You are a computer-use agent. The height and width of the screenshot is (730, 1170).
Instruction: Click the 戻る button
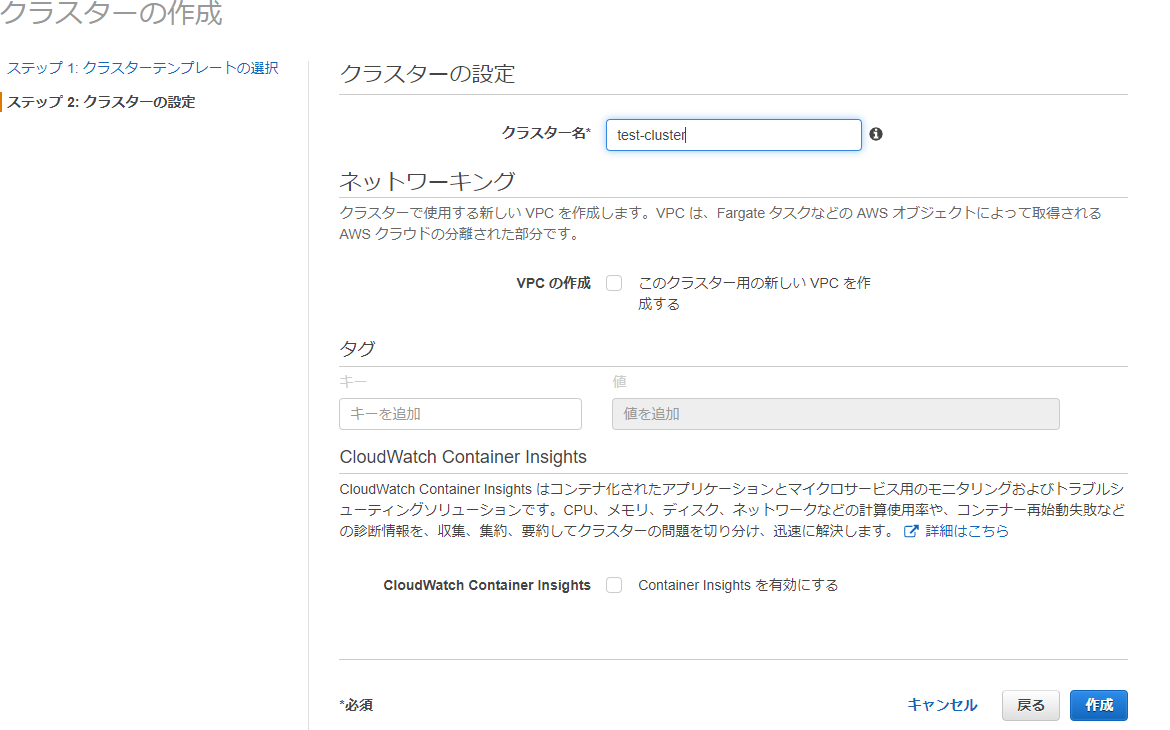1030,705
